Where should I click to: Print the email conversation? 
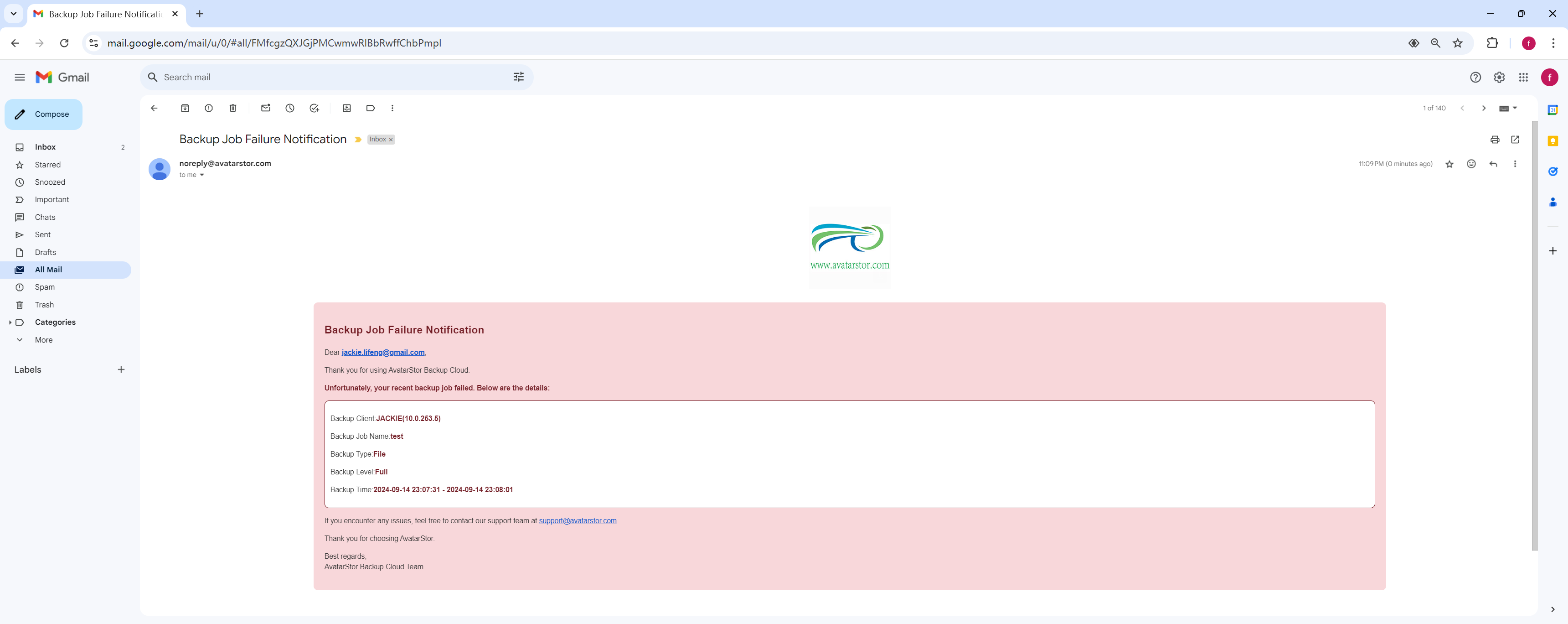(x=1494, y=140)
